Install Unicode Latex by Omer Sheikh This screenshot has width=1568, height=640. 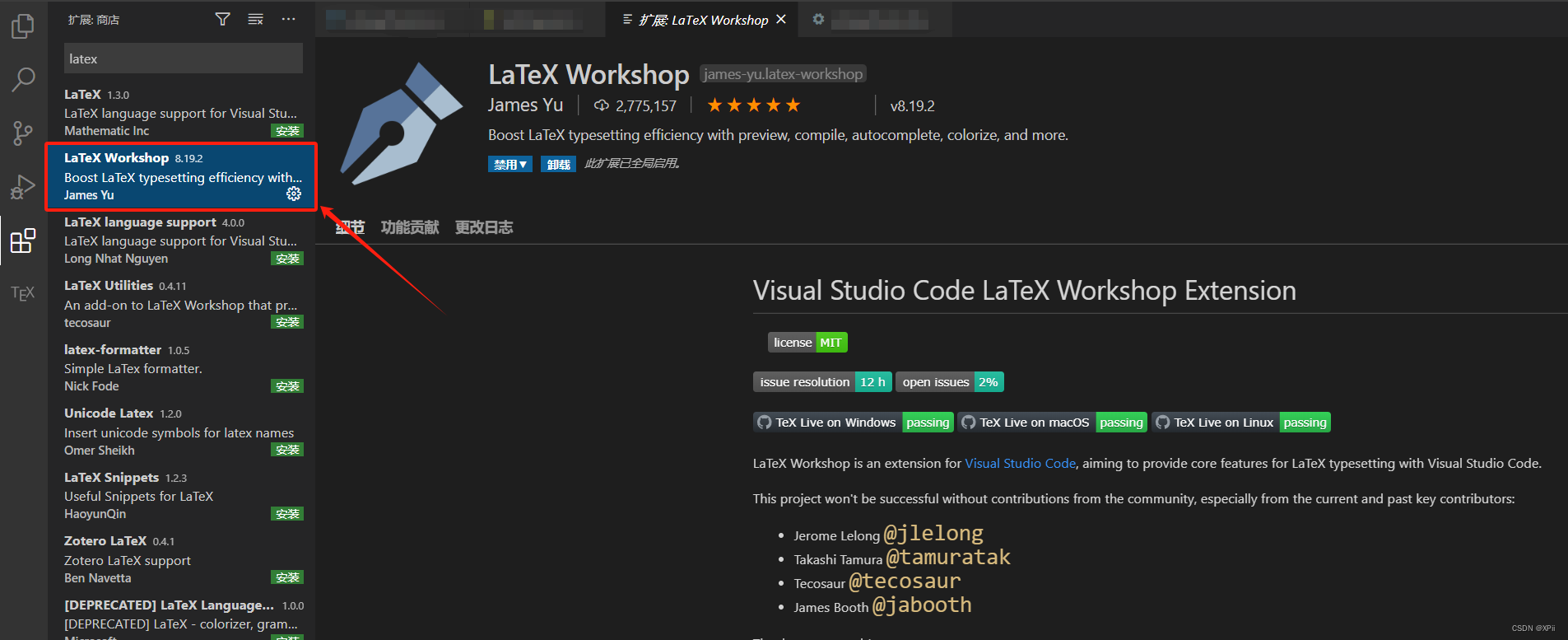click(x=287, y=450)
